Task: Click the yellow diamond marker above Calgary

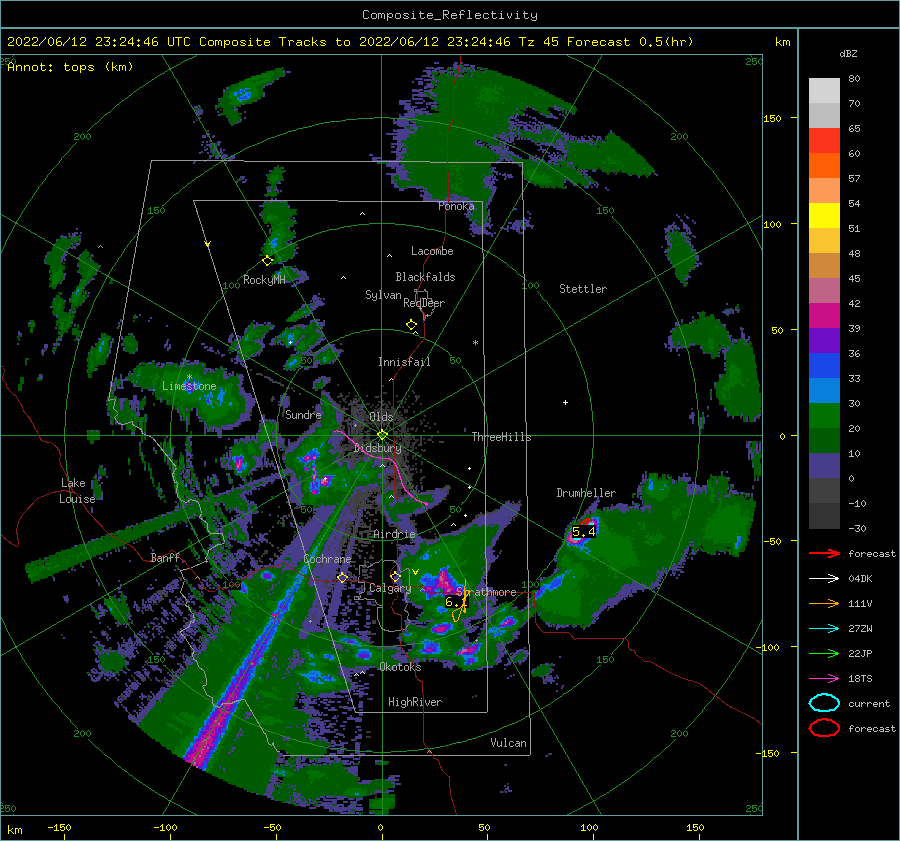Action: pyautogui.click(x=395, y=576)
